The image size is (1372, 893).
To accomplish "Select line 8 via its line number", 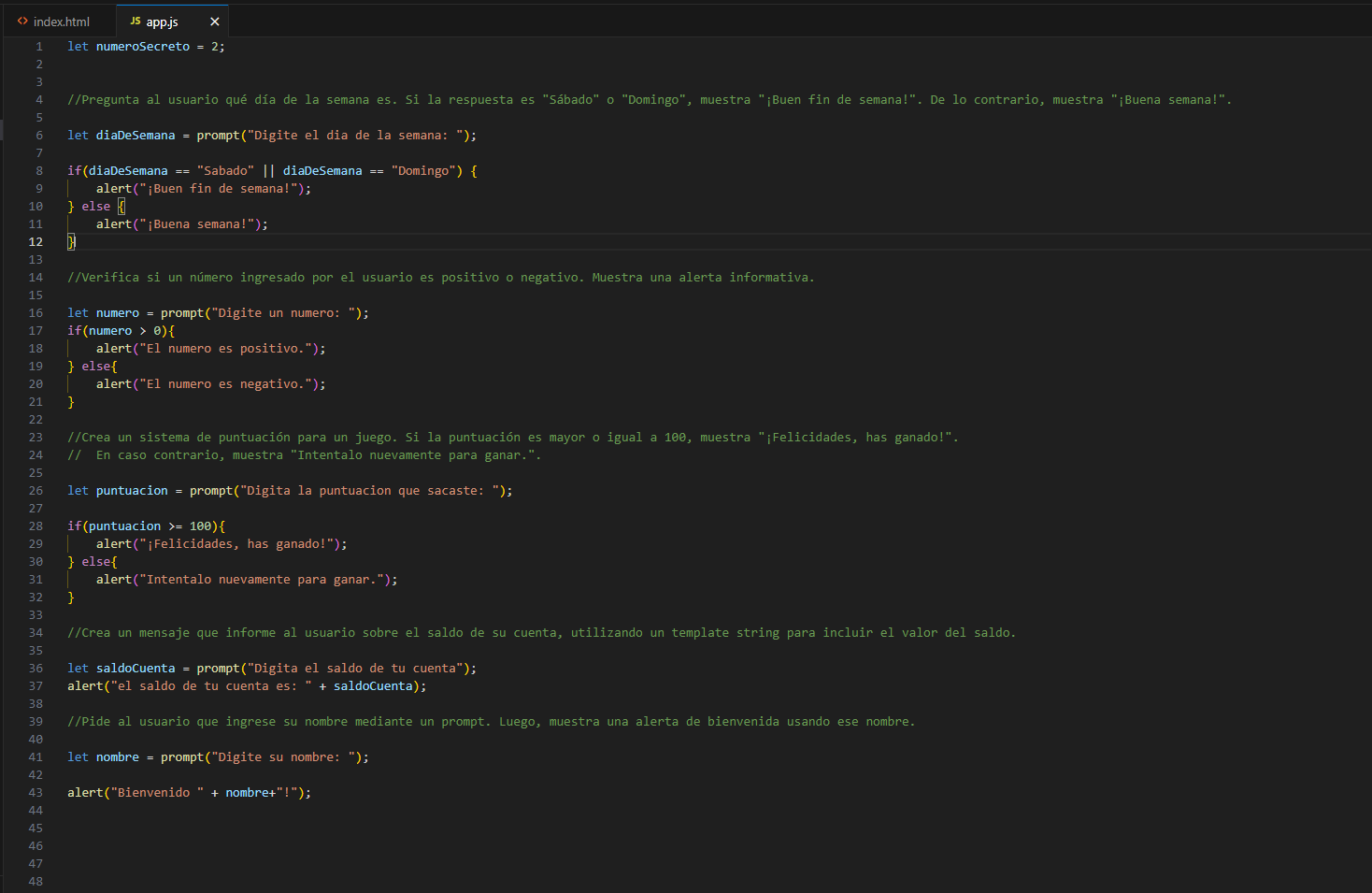I will (x=39, y=171).
